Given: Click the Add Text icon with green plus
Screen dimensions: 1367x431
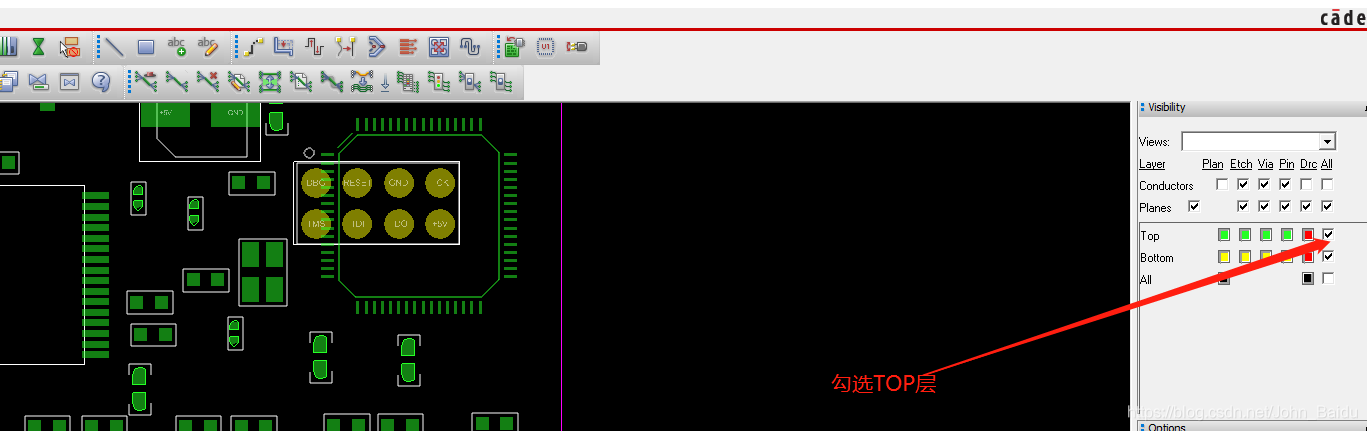Looking at the screenshot, I should pyautogui.click(x=177, y=47).
